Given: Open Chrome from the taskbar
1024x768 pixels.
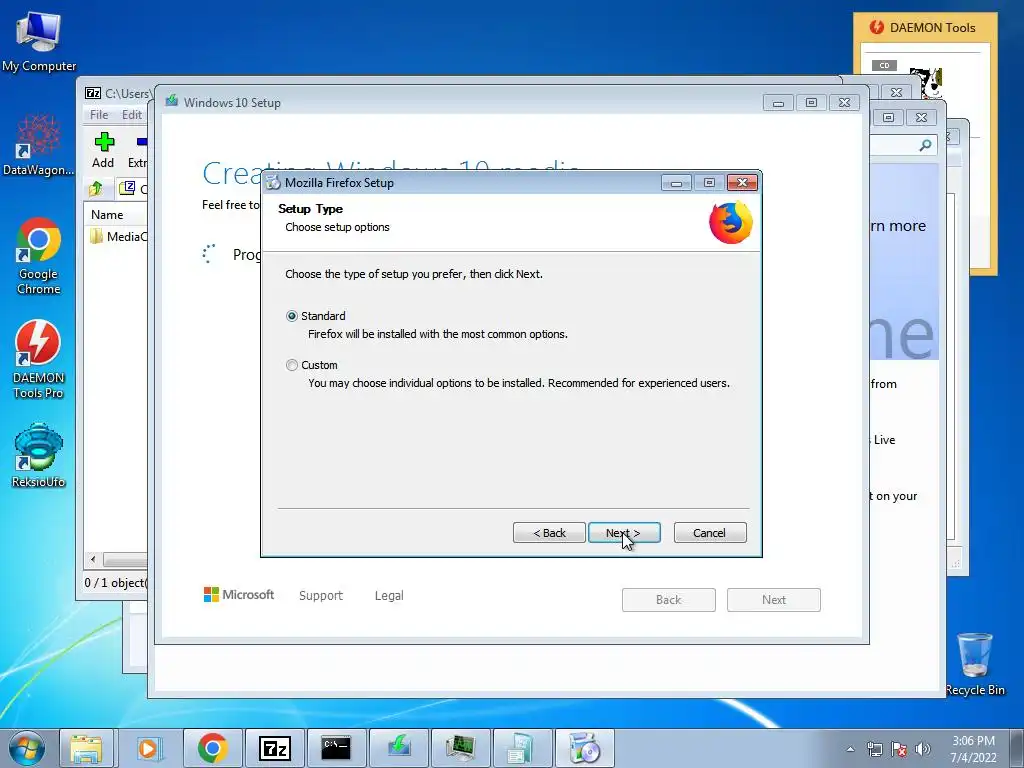Looking at the screenshot, I should (x=212, y=748).
